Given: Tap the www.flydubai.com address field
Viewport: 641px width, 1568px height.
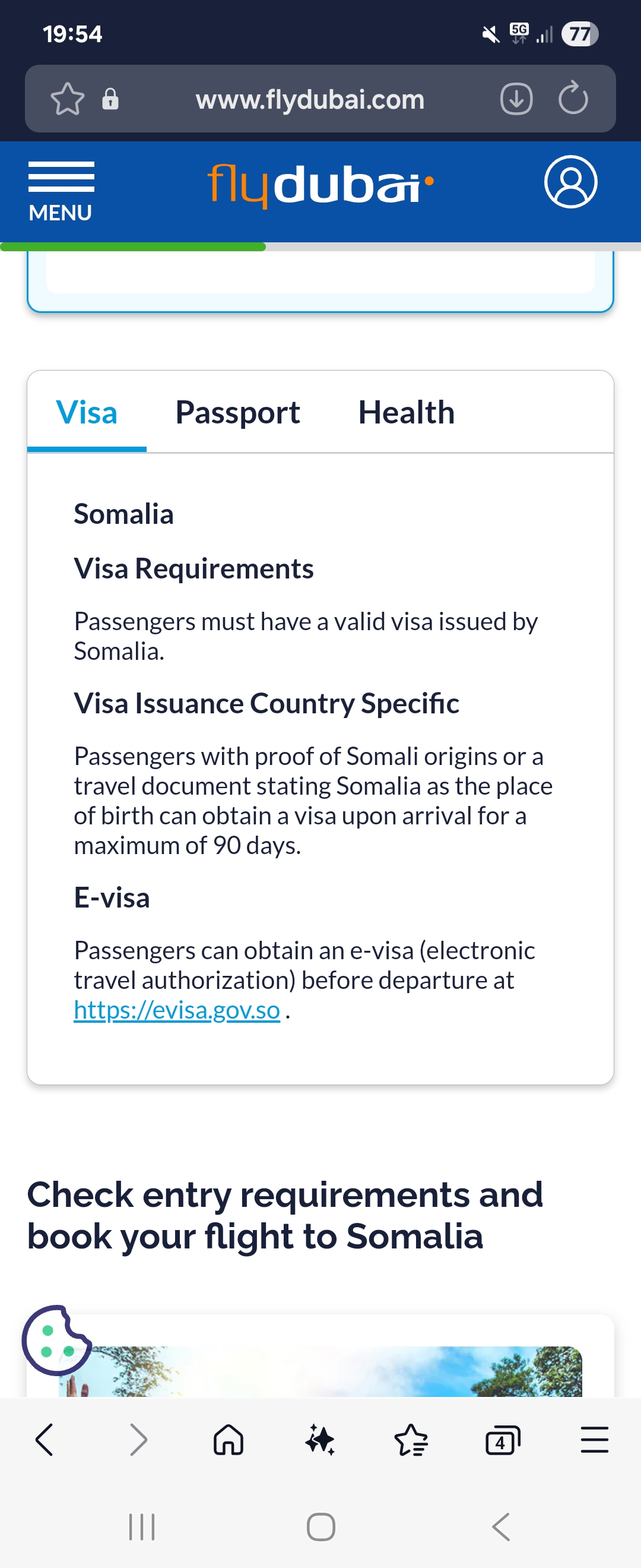Looking at the screenshot, I should point(310,99).
